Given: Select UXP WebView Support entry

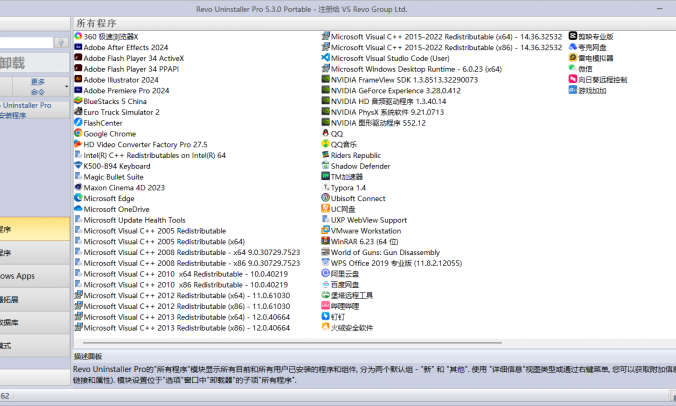Looking at the screenshot, I should pyautogui.click(x=364, y=220).
